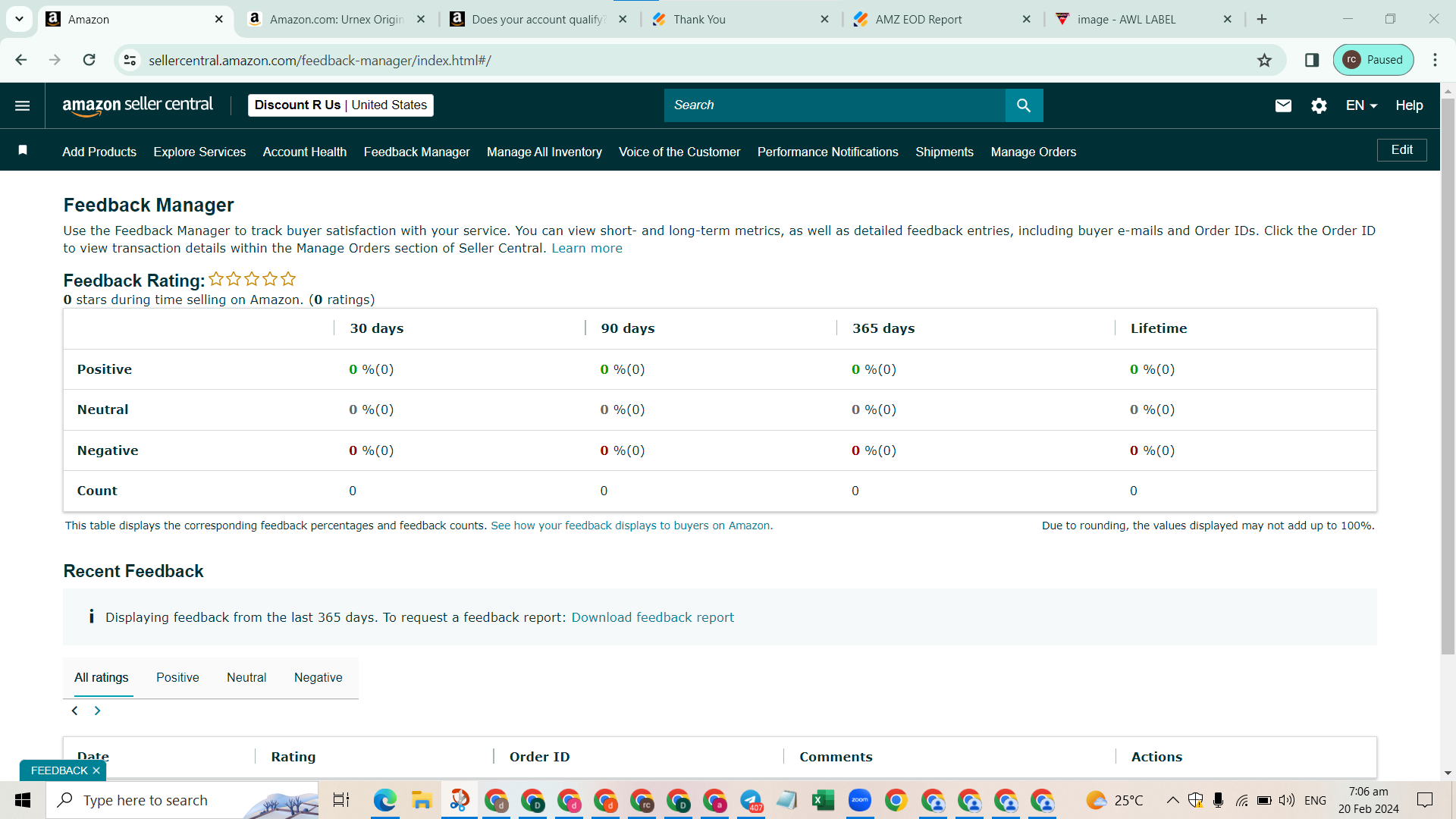The width and height of the screenshot is (1456, 819).
Task: Go to next feedback page arrow
Action: (x=97, y=711)
